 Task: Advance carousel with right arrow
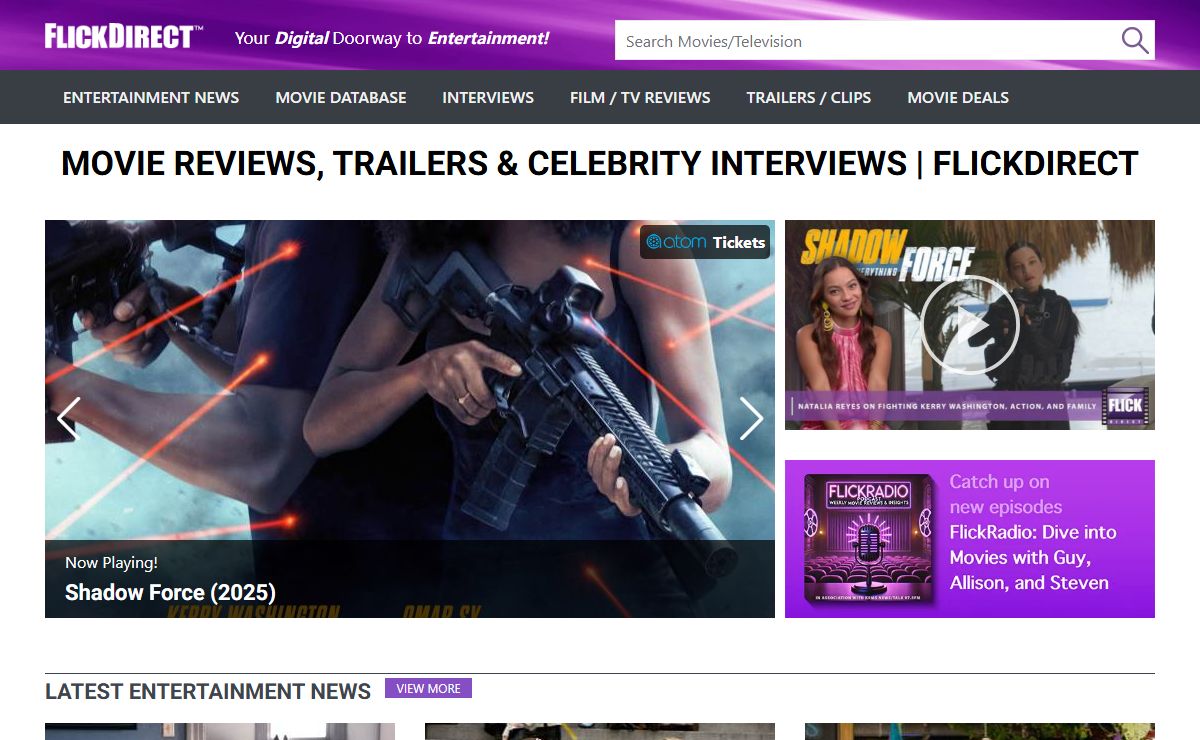coord(751,418)
